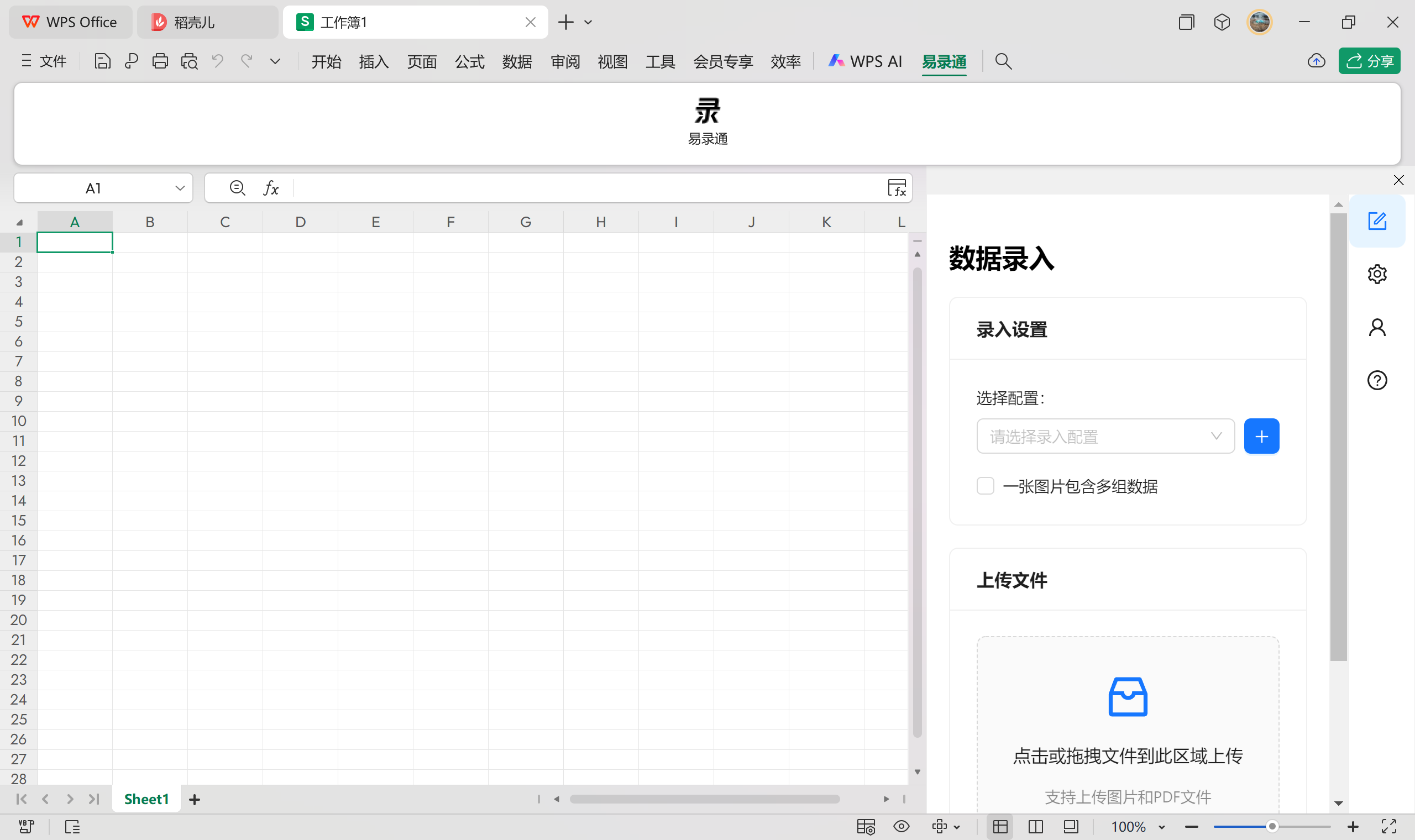Click 点击或拖拽文件到此区域上传 text
This screenshot has width=1415, height=840.
tap(1128, 755)
